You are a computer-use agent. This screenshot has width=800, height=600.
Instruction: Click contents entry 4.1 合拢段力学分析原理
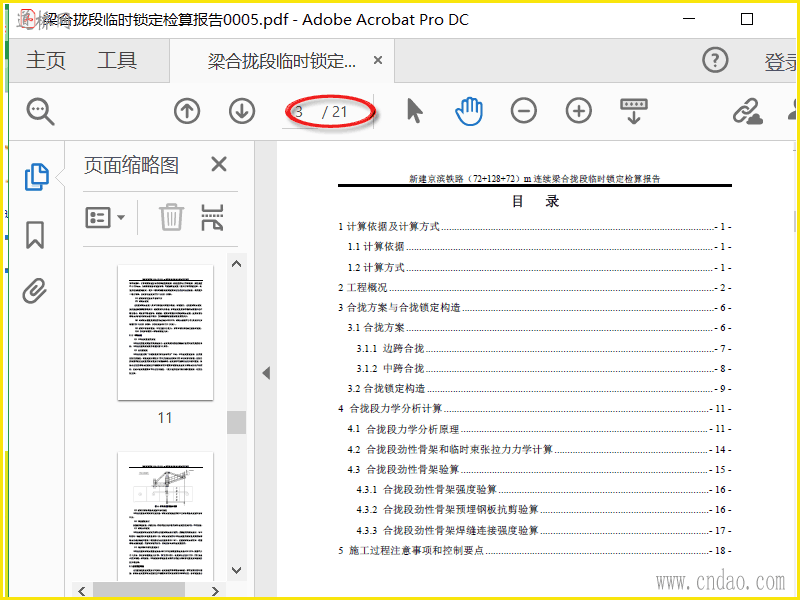coord(539,429)
